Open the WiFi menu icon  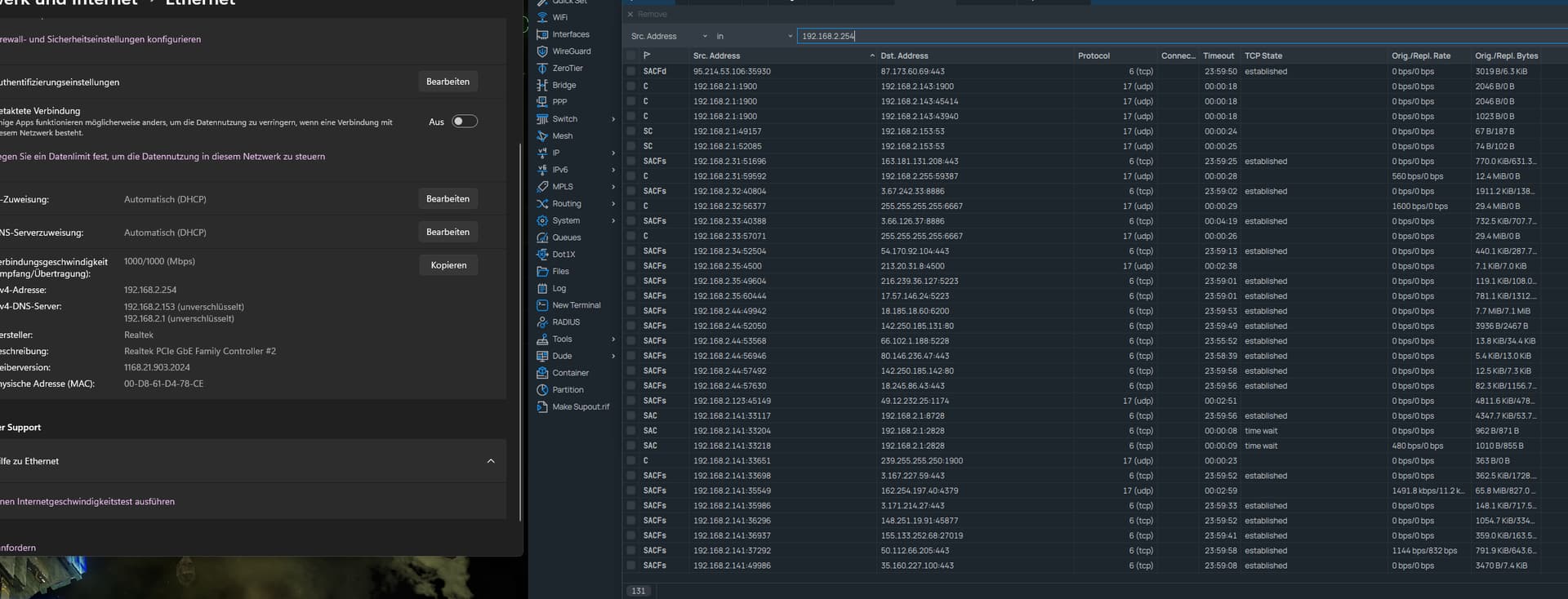coord(542,17)
